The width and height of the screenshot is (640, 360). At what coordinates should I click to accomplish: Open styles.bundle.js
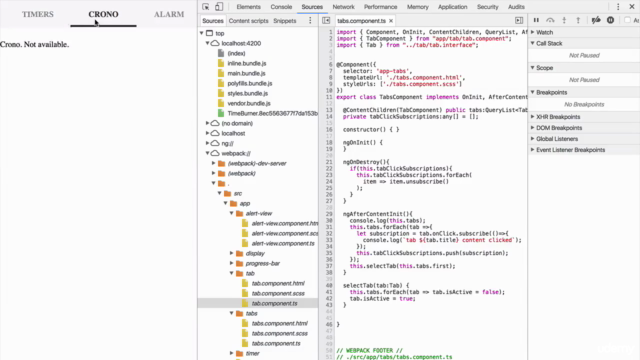[x=247, y=93]
